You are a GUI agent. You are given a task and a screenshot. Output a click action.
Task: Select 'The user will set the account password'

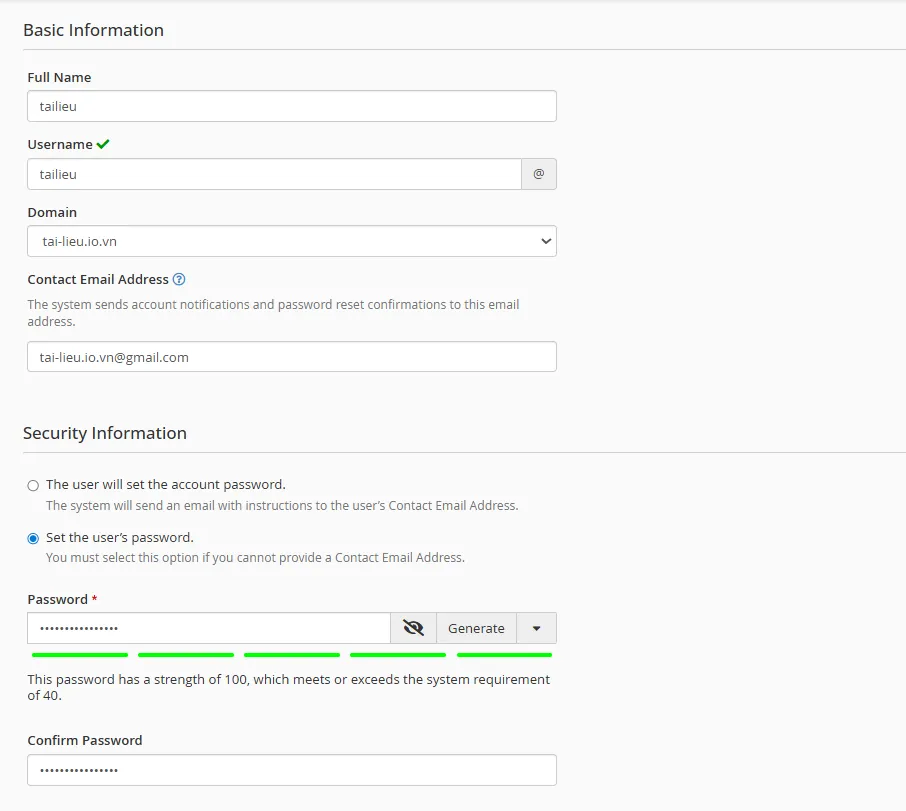pos(31,484)
